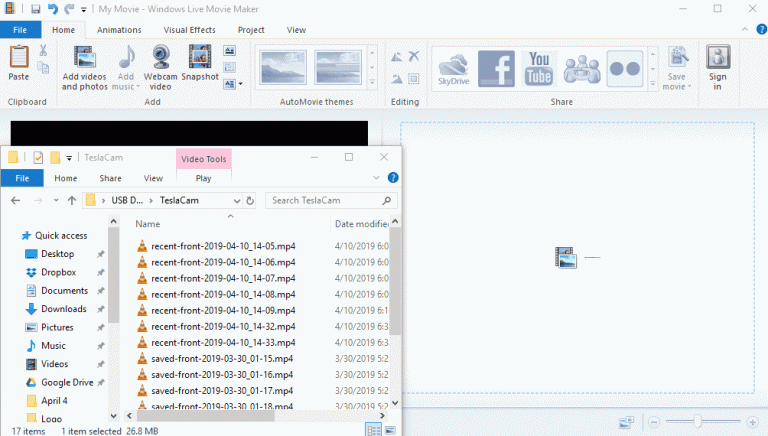Open the Explorer quick access toolbar dropdown

[x=69, y=158]
